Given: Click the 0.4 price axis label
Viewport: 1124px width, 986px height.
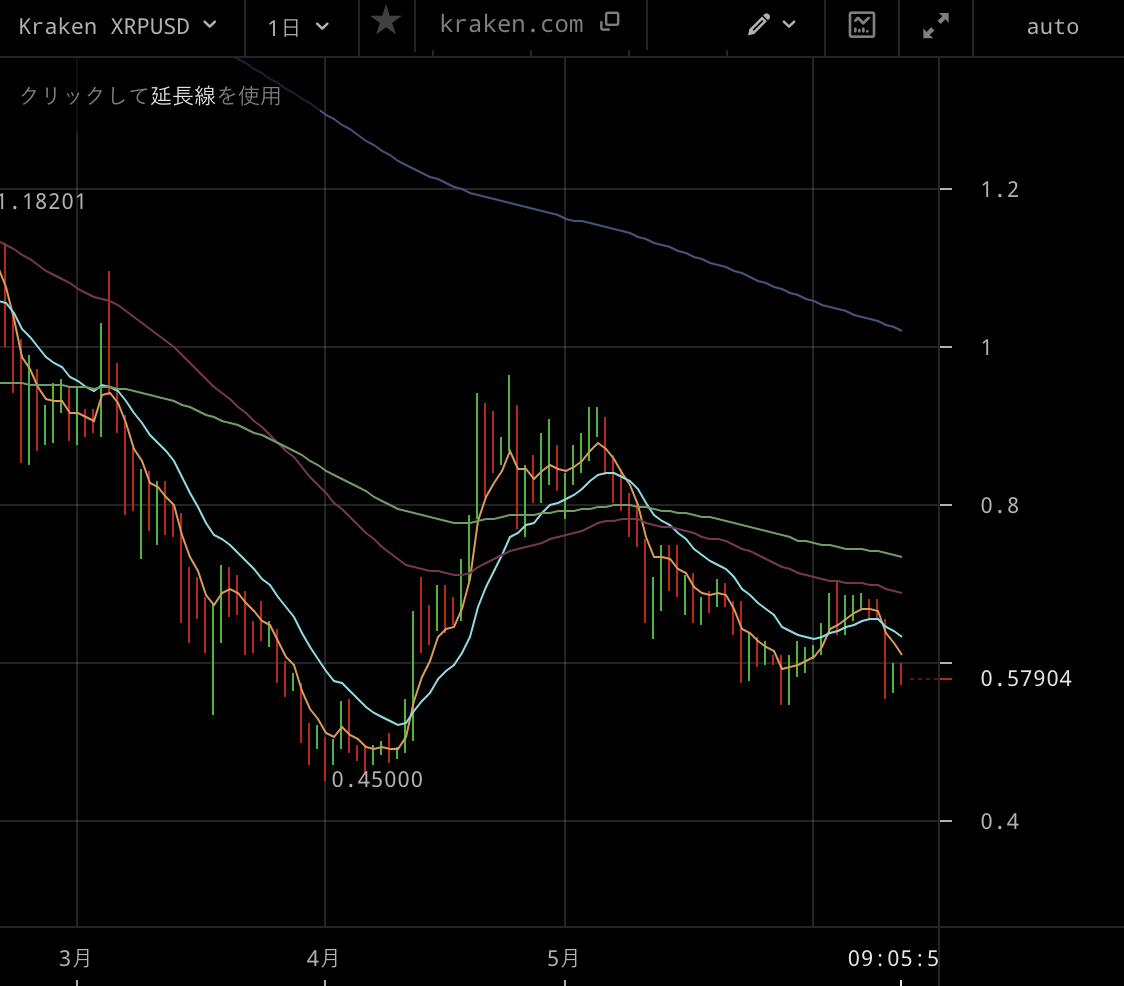Looking at the screenshot, I should point(999,821).
